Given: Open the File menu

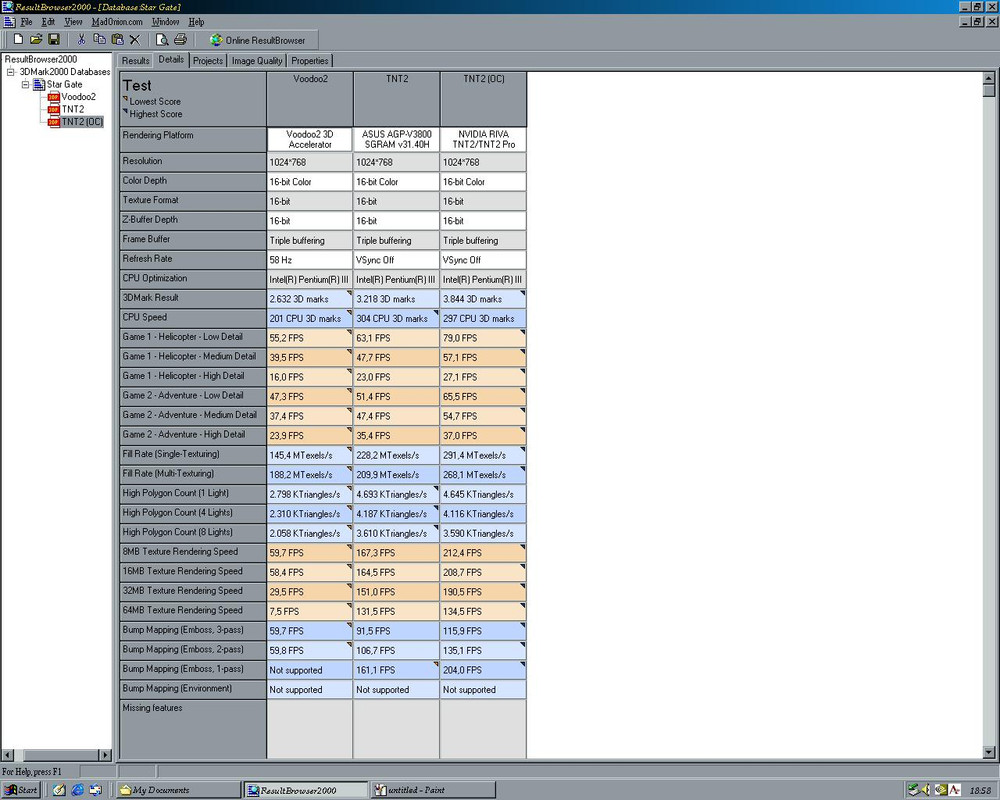Looking at the screenshot, I should point(26,22).
